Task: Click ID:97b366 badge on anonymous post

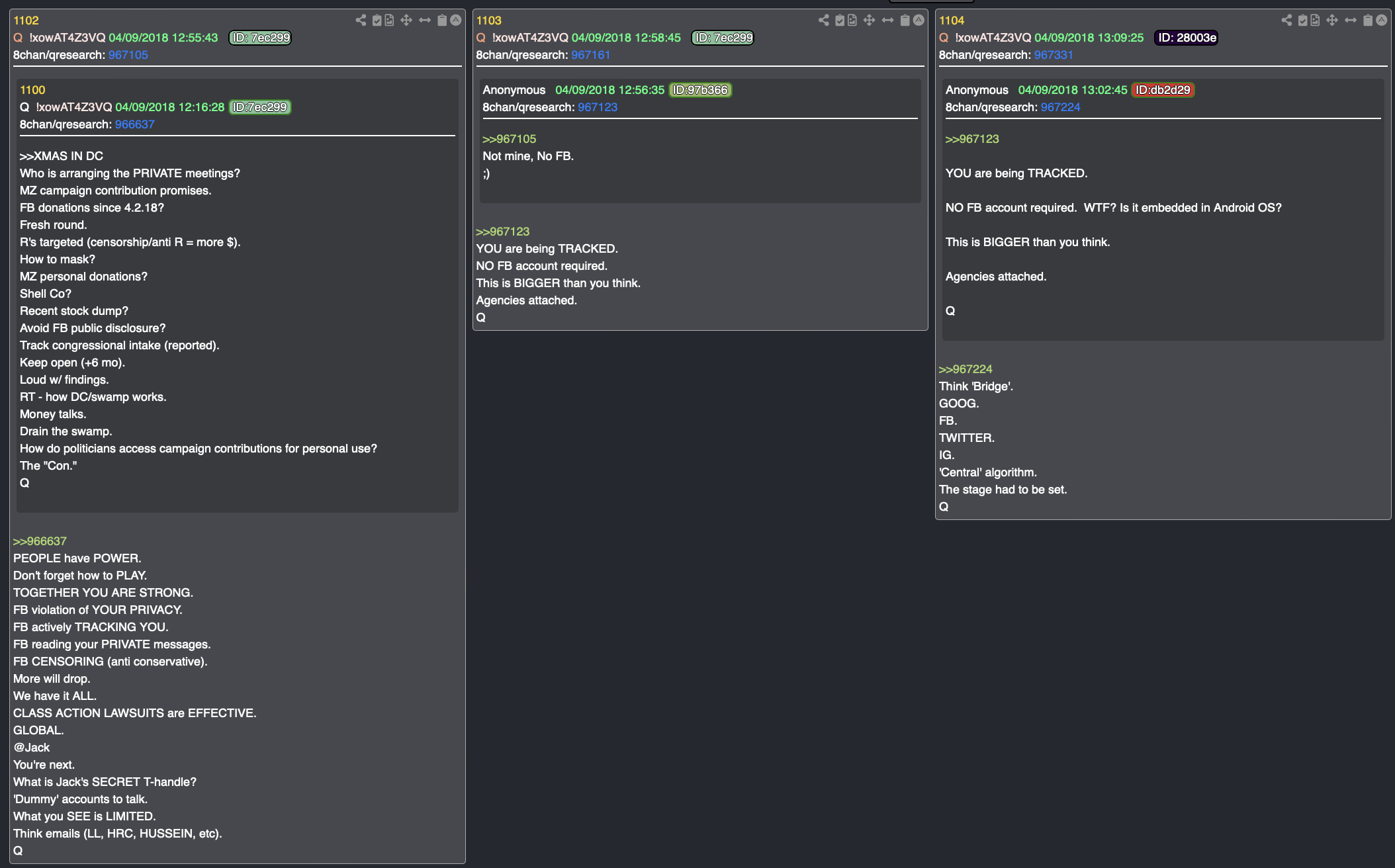Action: (x=701, y=90)
